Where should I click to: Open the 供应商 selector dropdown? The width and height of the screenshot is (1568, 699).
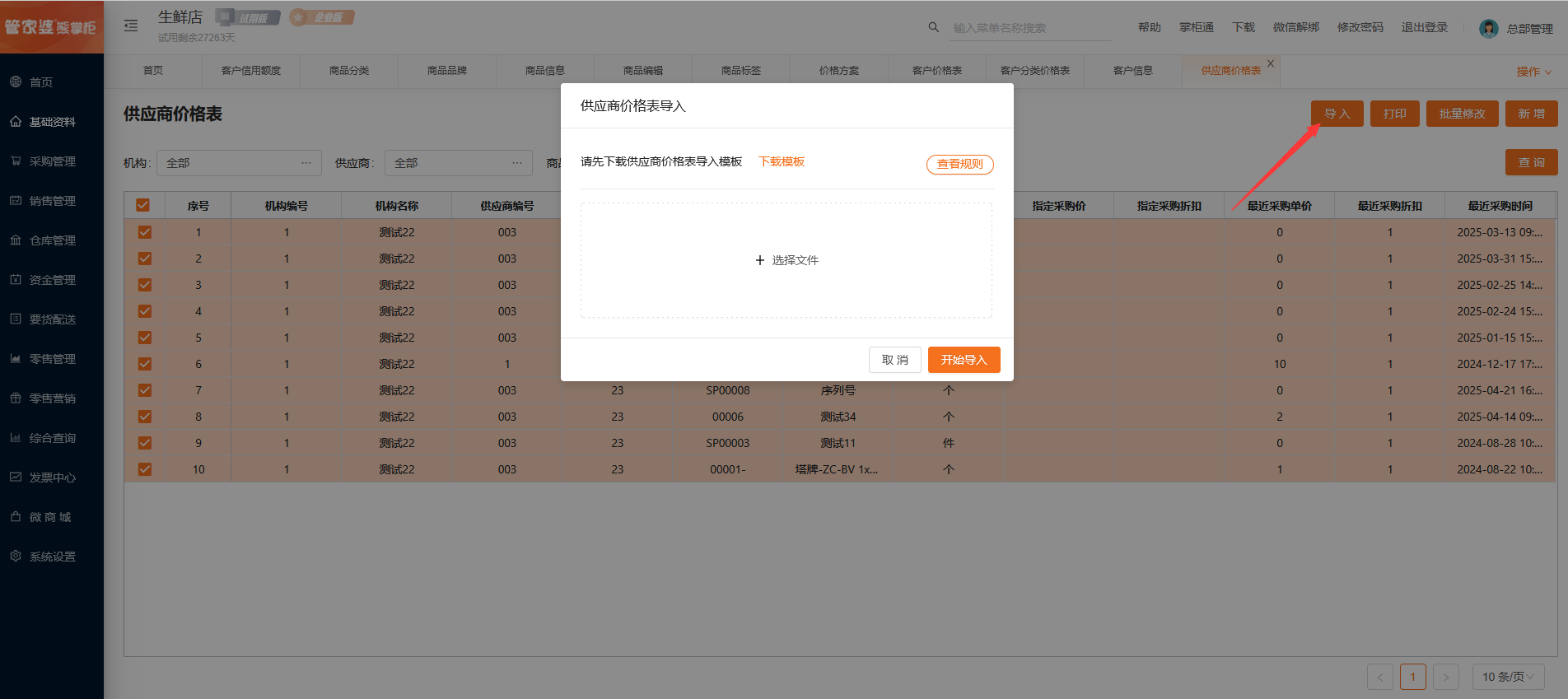point(459,163)
